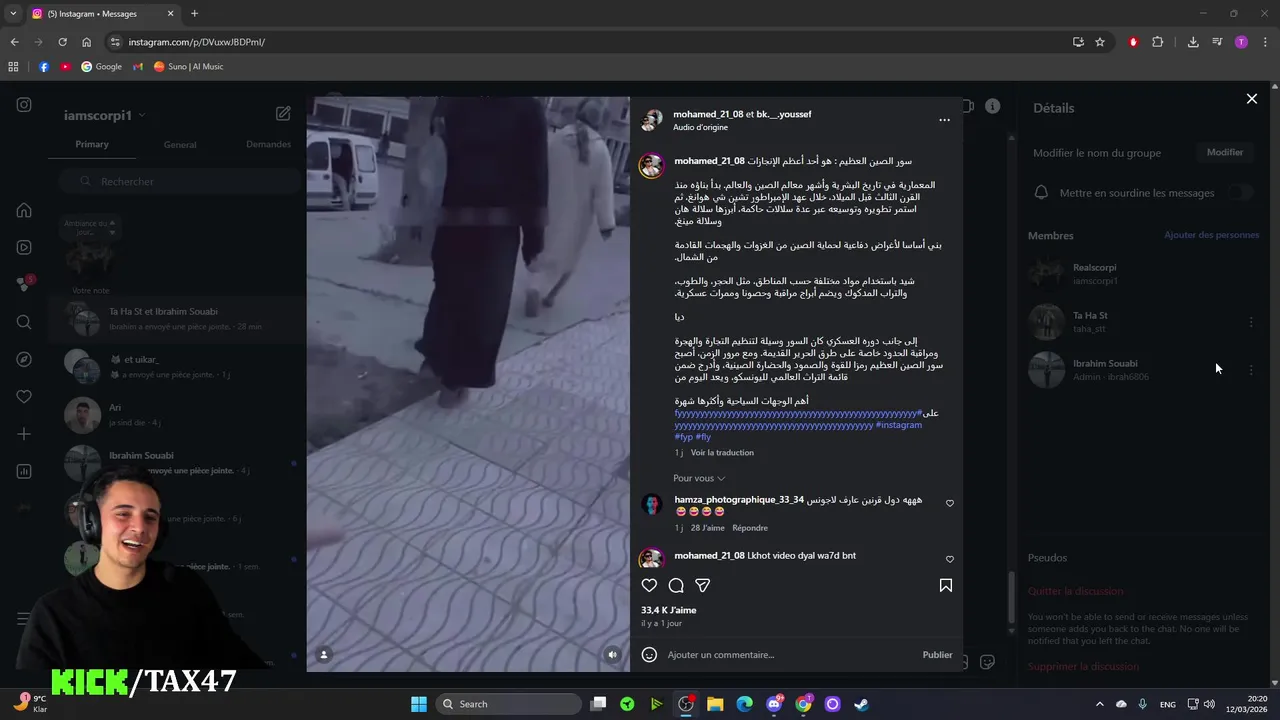Open the comment bubble icon on post

(x=676, y=585)
